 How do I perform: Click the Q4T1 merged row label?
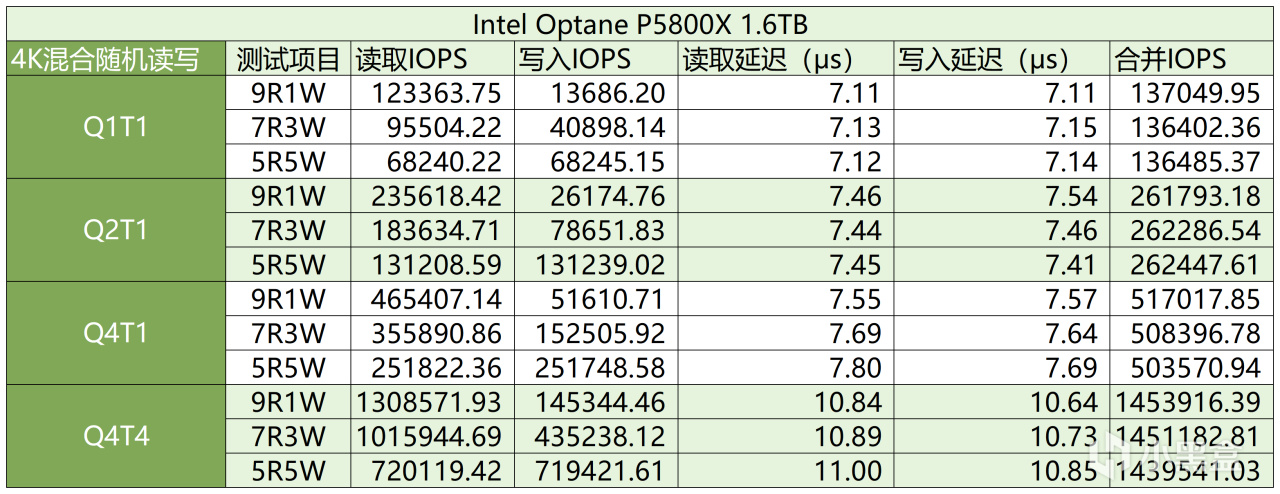[x=116, y=332]
